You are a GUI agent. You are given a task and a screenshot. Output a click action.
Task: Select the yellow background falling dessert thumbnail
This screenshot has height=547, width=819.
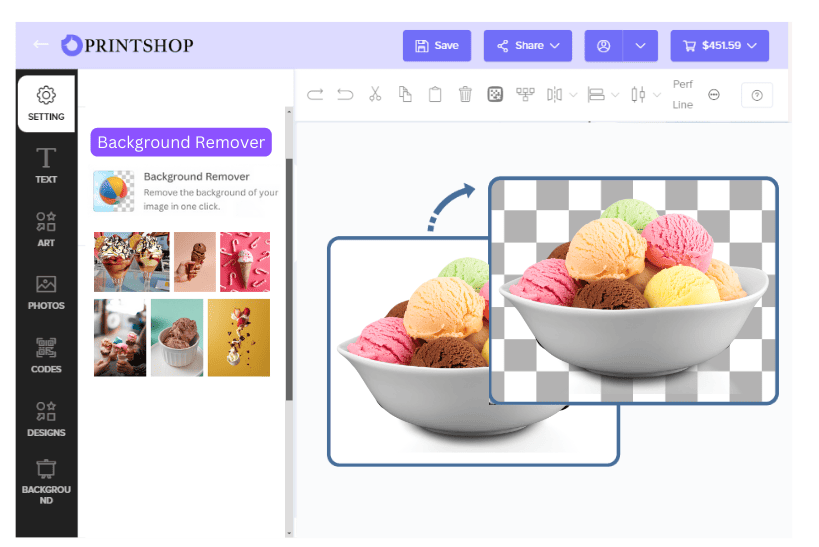point(239,337)
